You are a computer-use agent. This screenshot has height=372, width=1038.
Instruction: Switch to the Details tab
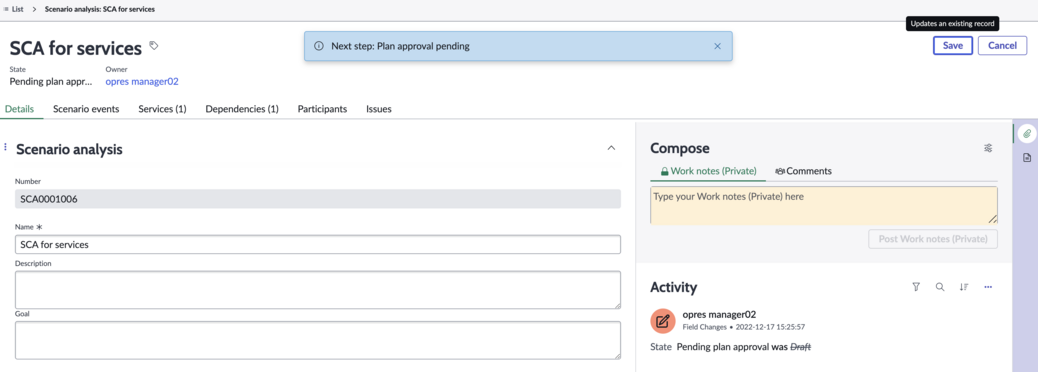tap(19, 109)
